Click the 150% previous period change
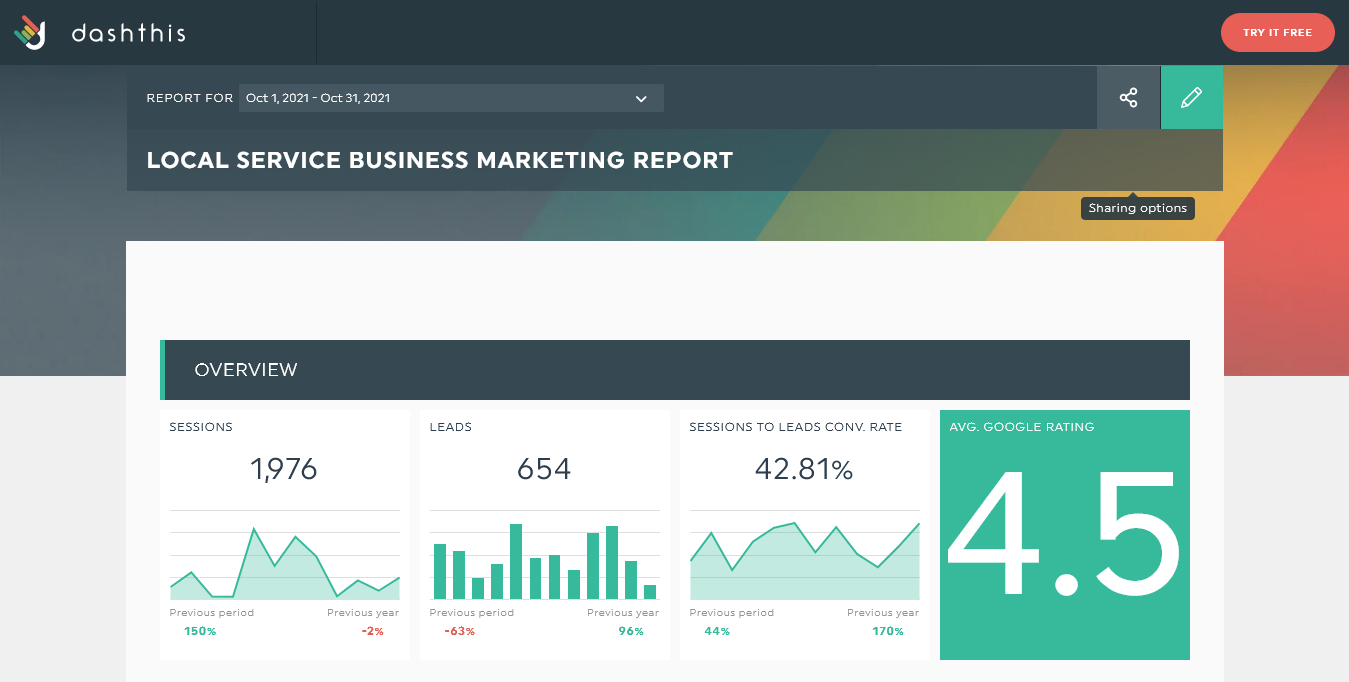Image resolution: width=1349 pixels, height=682 pixels. point(200,631)
